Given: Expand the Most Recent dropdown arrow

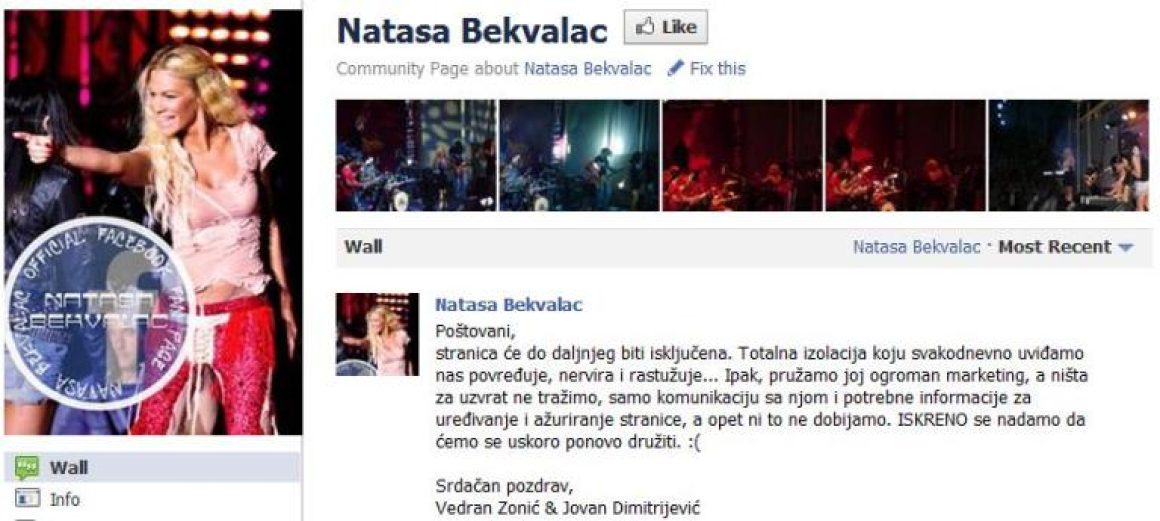Looking at the screenshot, I should 1125,248.
